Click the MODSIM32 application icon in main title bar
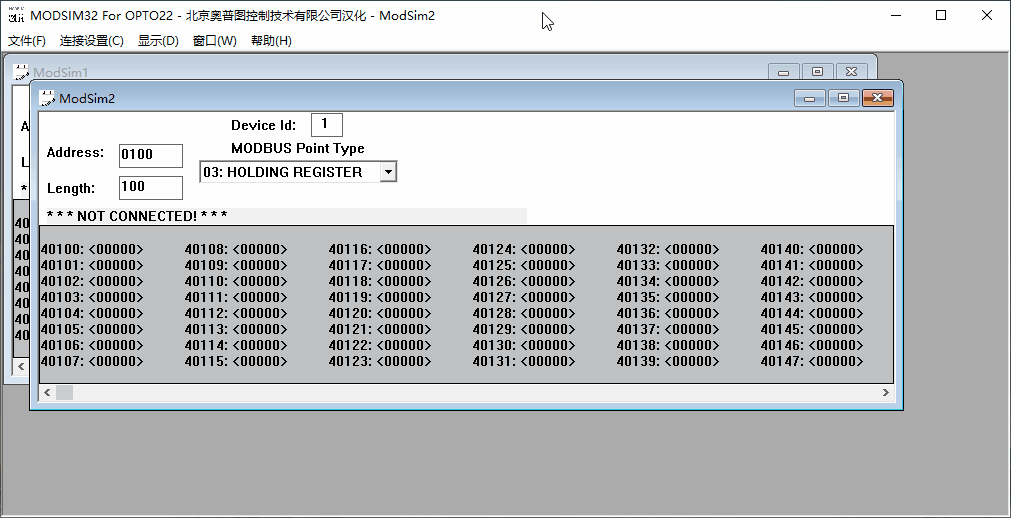Screen dimensions: 1011x518 pos(16,15)
